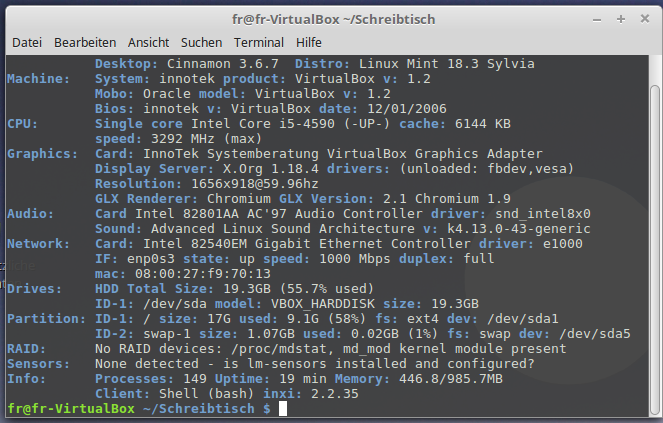This screenshot has width=663, height=423.
Task: Close the terminal window
Action: [642, 18]
